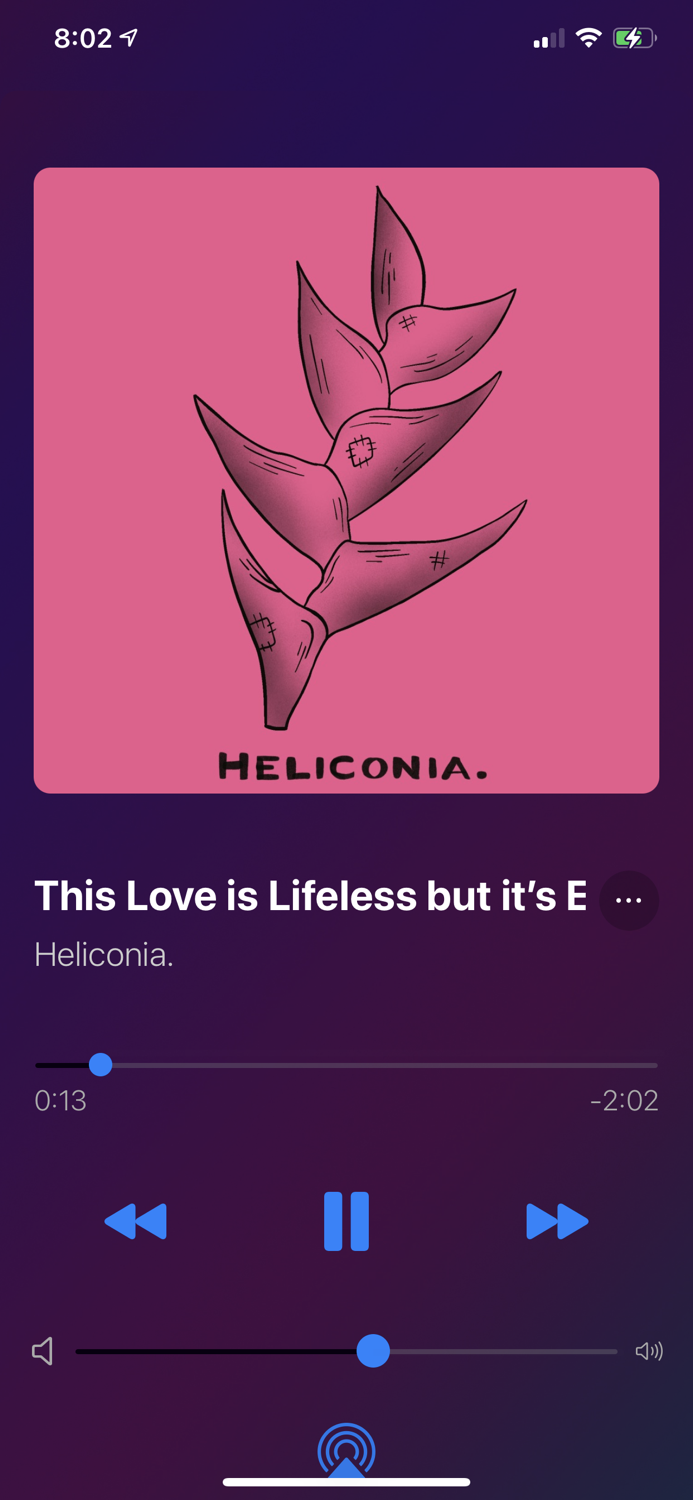Open the three-dots more options menu
The height and width of the screenshot is (1500, 693).
pos(629,900)
